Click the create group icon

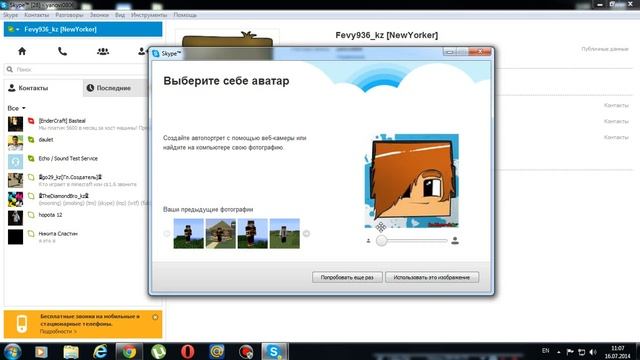click(103, 51)
